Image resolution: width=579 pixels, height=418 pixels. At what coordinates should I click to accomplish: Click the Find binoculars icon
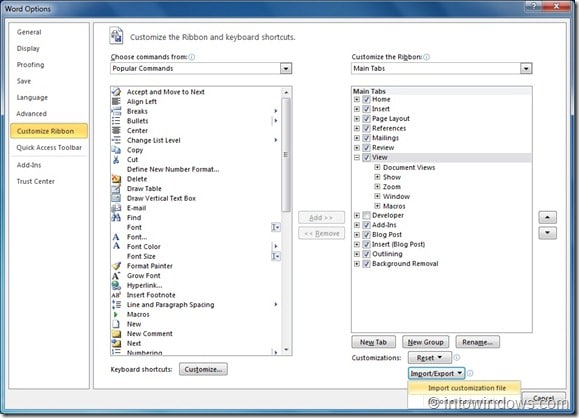[x=116, y=217]
